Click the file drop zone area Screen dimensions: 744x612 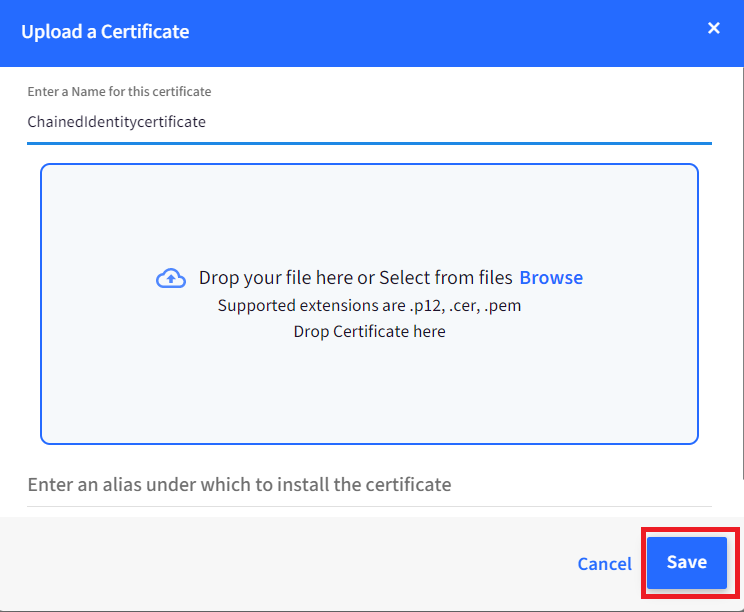pyautogui.click(x=369, y=304)
